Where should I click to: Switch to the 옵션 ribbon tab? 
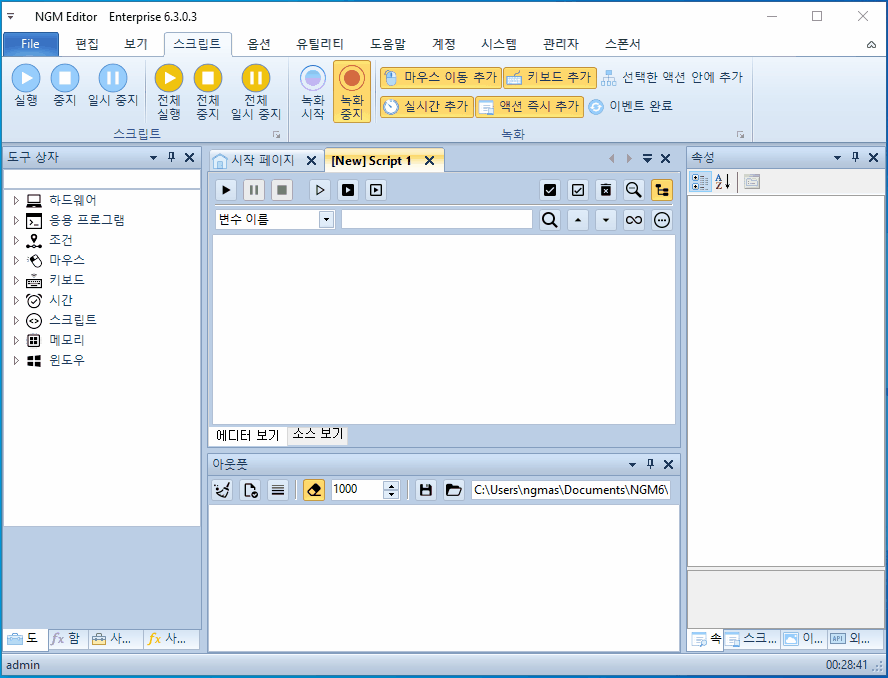click(x=259, y=44)
